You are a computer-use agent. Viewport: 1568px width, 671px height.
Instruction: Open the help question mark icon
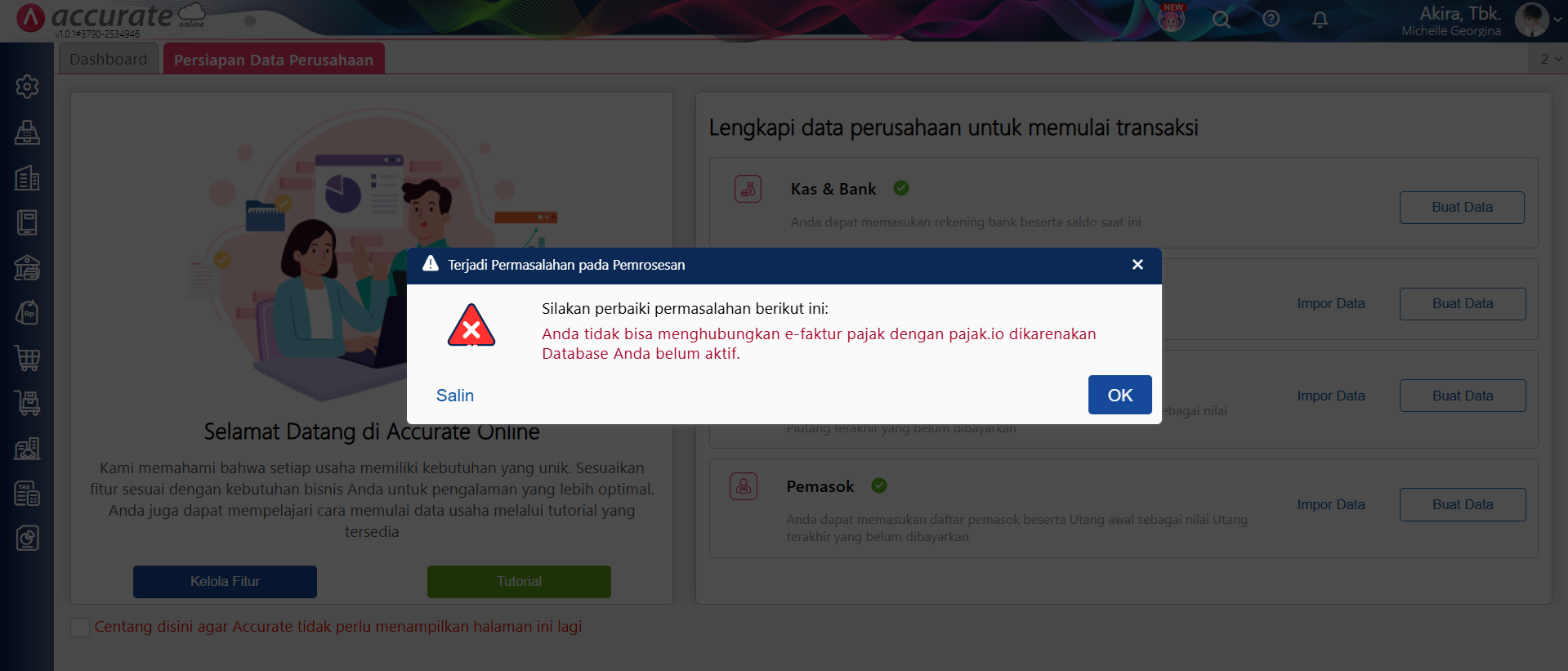point(1271,19)
